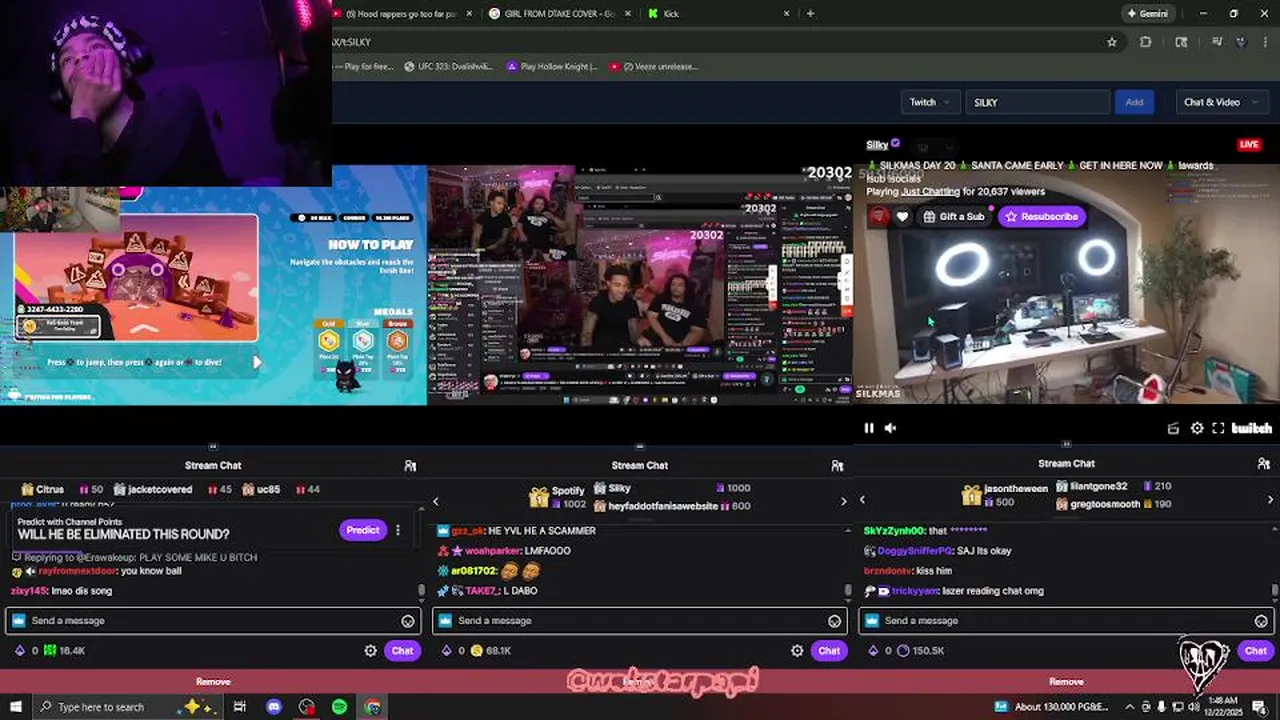Open the Windows notification center
Viewport: 1280px width, 720px height.
1259,707
